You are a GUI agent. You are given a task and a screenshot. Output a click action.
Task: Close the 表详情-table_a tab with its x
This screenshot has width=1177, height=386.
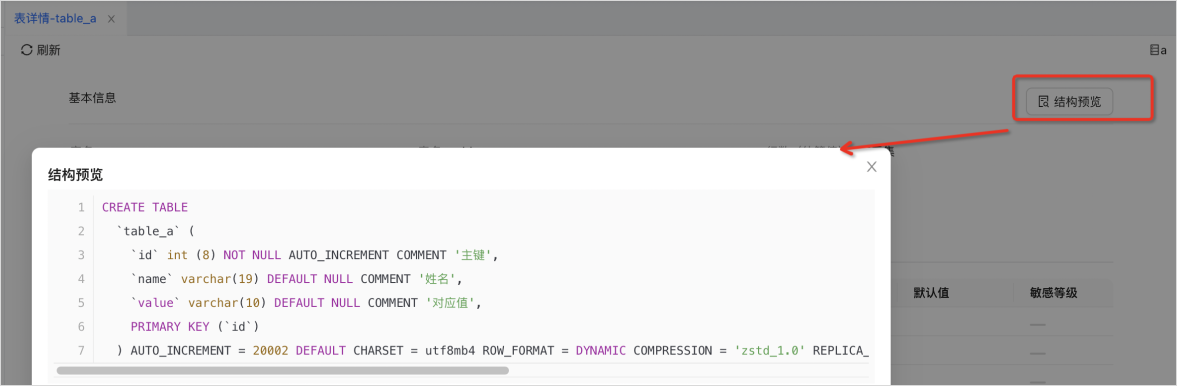111,19
